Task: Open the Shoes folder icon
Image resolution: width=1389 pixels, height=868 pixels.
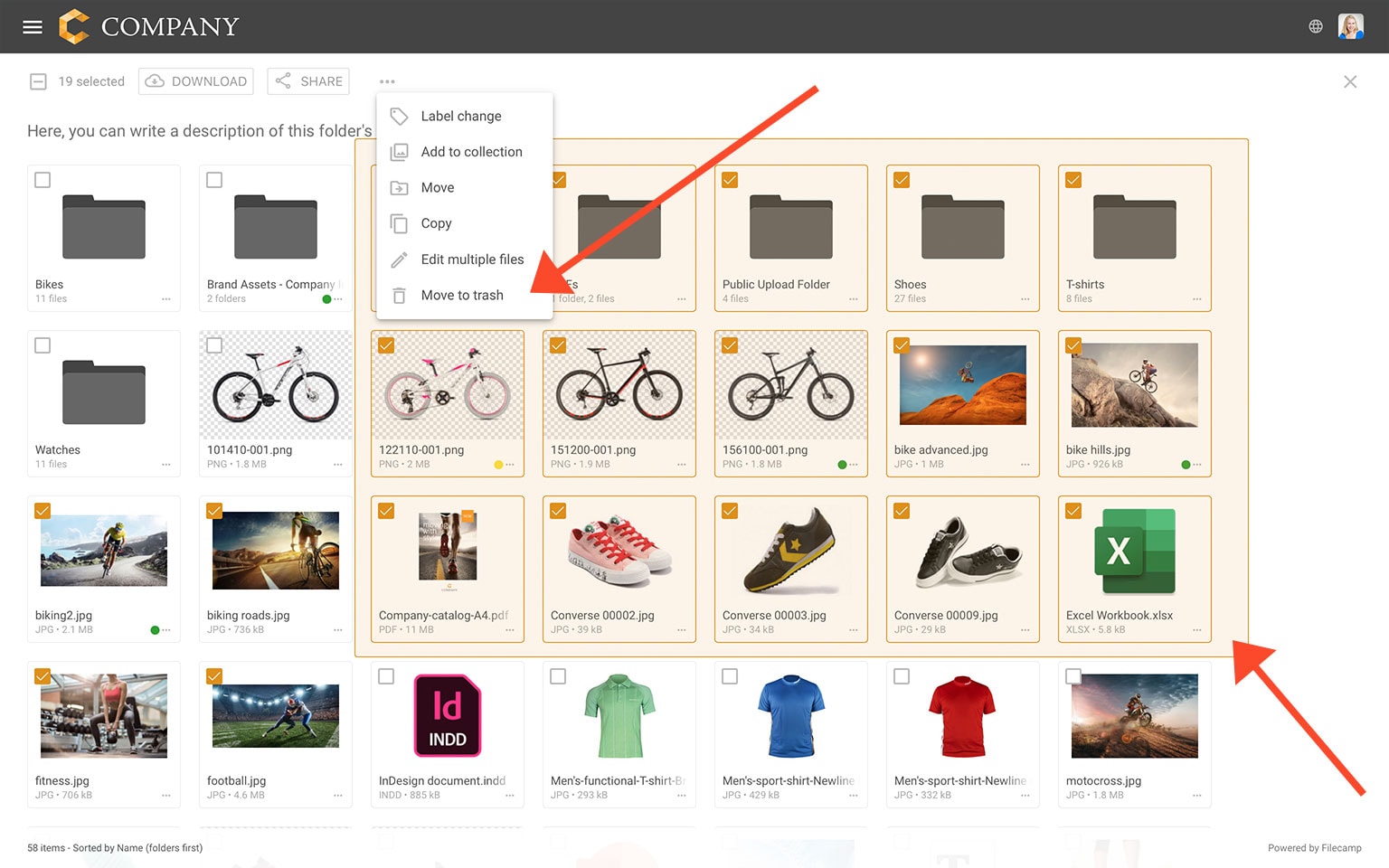Action: tap(963, 227)
